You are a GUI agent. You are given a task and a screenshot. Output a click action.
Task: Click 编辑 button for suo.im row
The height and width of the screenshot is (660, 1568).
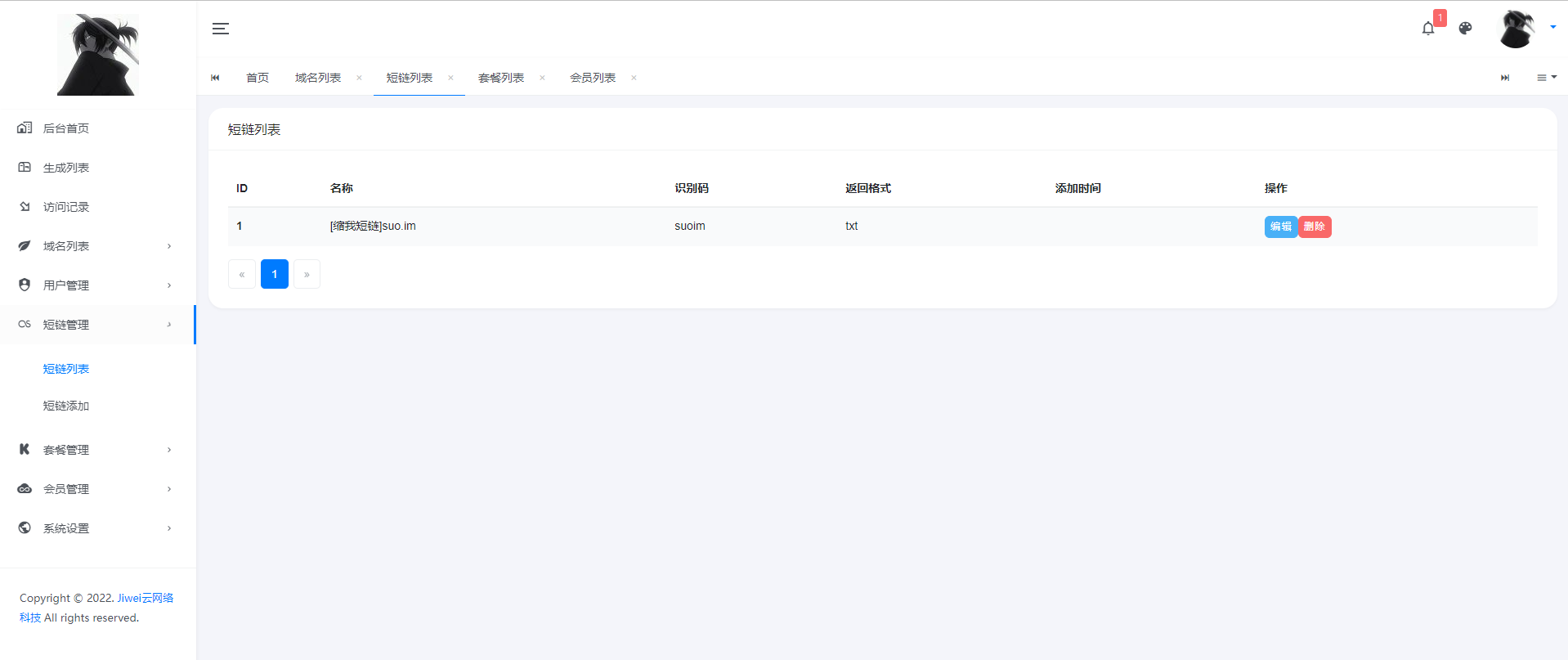point(1280,227)
